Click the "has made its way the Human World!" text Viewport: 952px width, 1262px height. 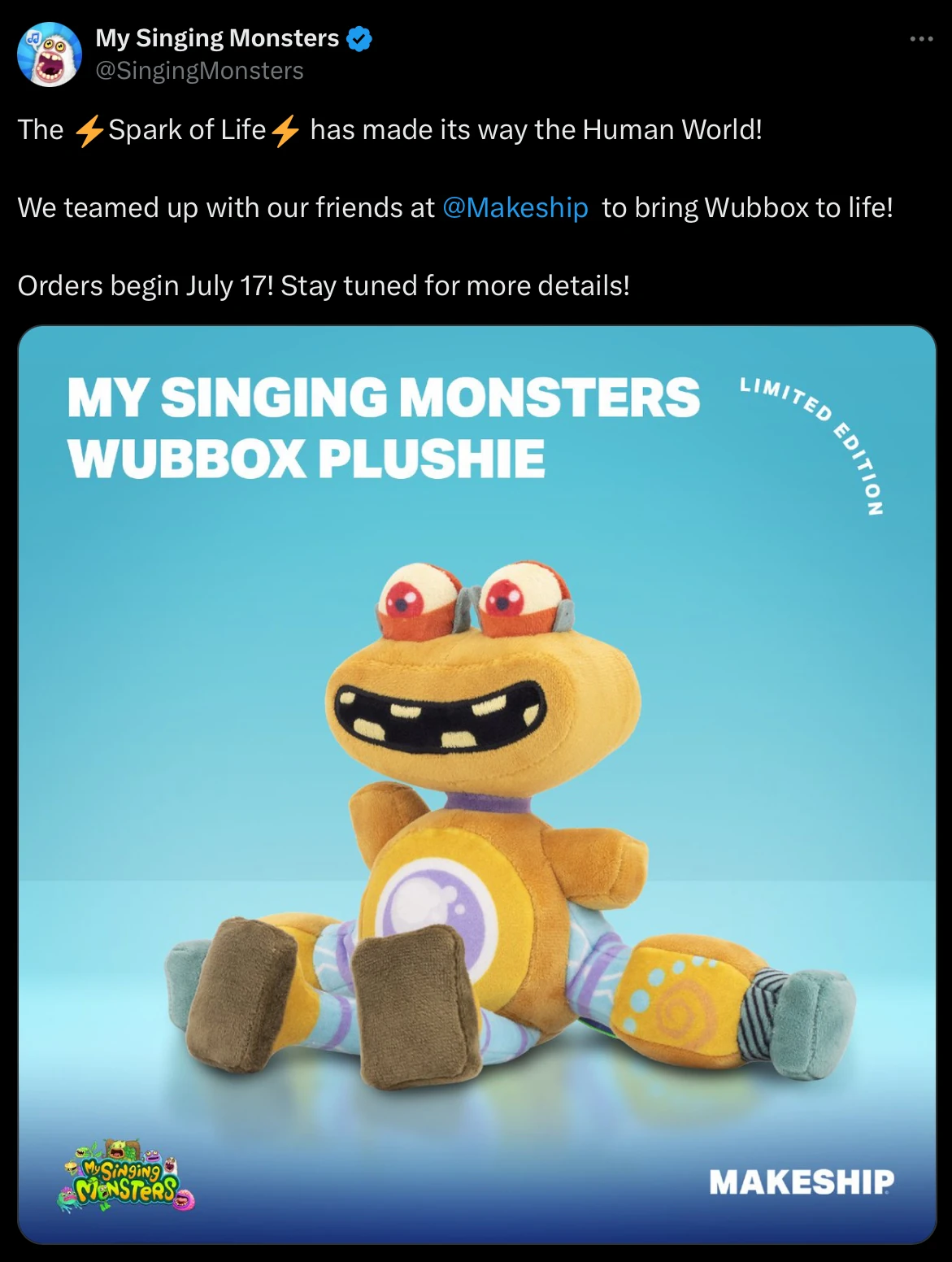[537, 130]
